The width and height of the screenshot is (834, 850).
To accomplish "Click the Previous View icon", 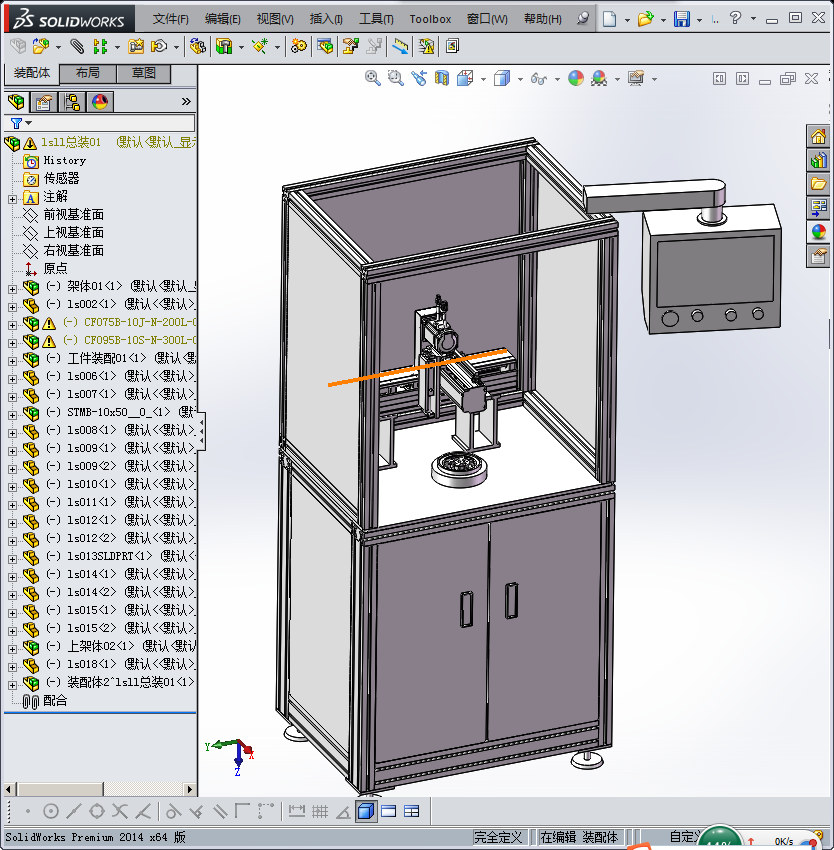I will (x=419, y=79).
